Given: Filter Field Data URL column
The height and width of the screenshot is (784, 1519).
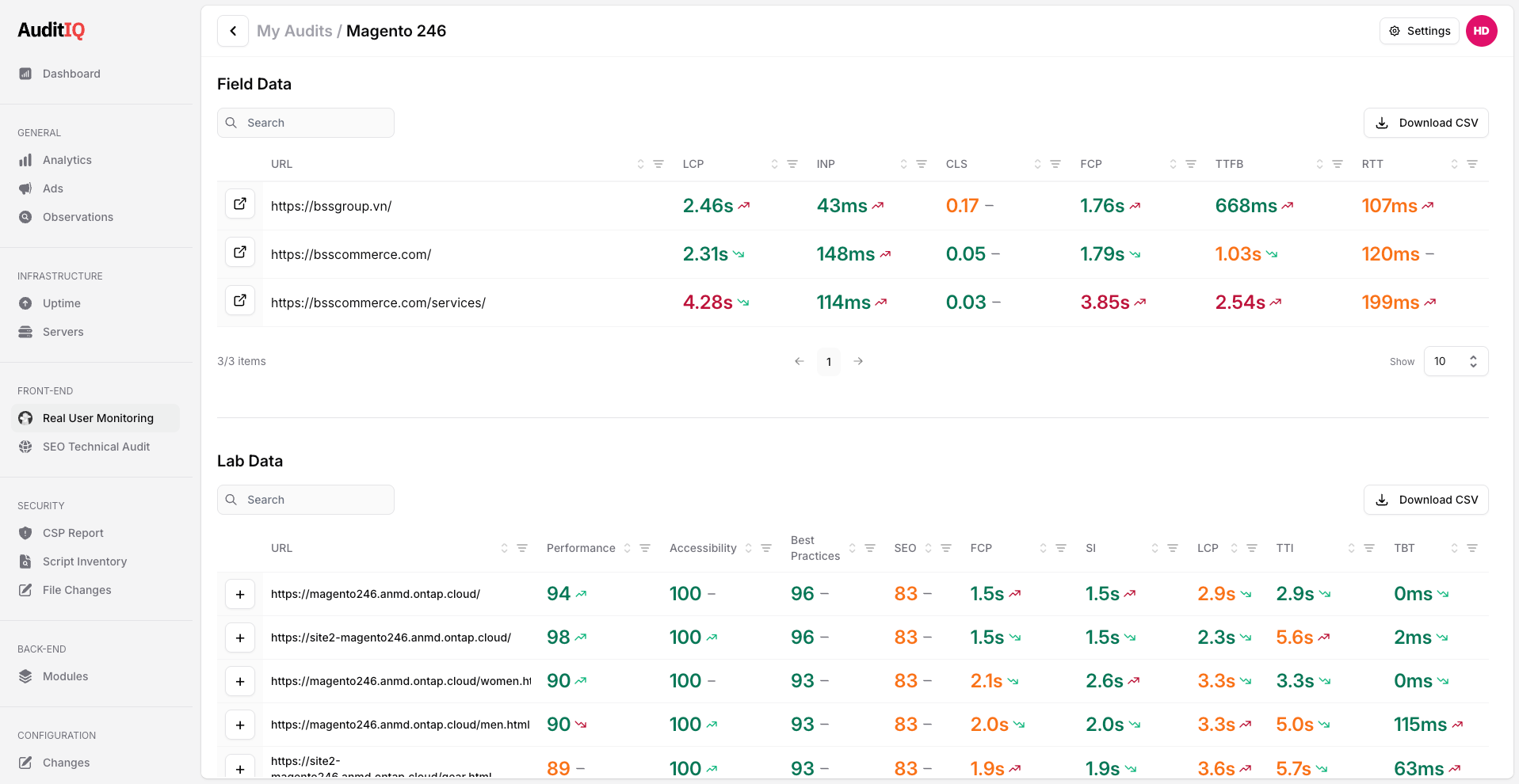Looking at the screenshot, I should click(x=658, y=164).
